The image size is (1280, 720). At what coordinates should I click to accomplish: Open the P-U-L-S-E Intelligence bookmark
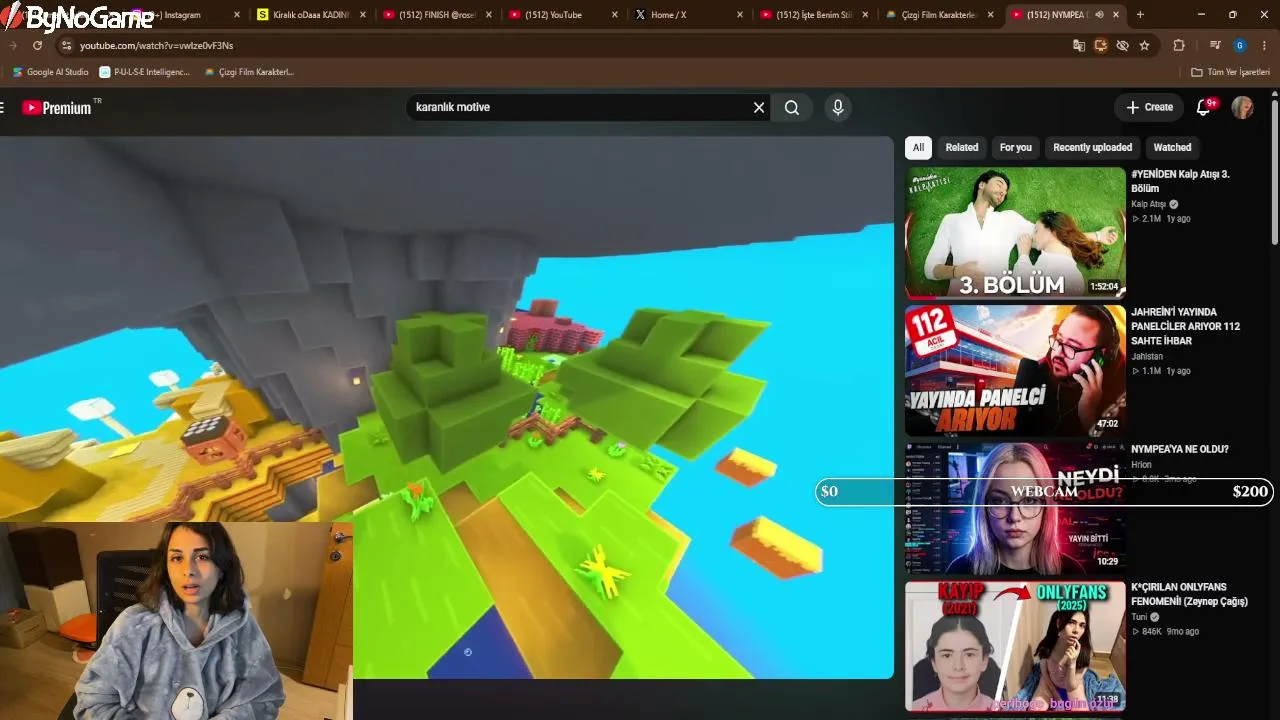[144, 72]
